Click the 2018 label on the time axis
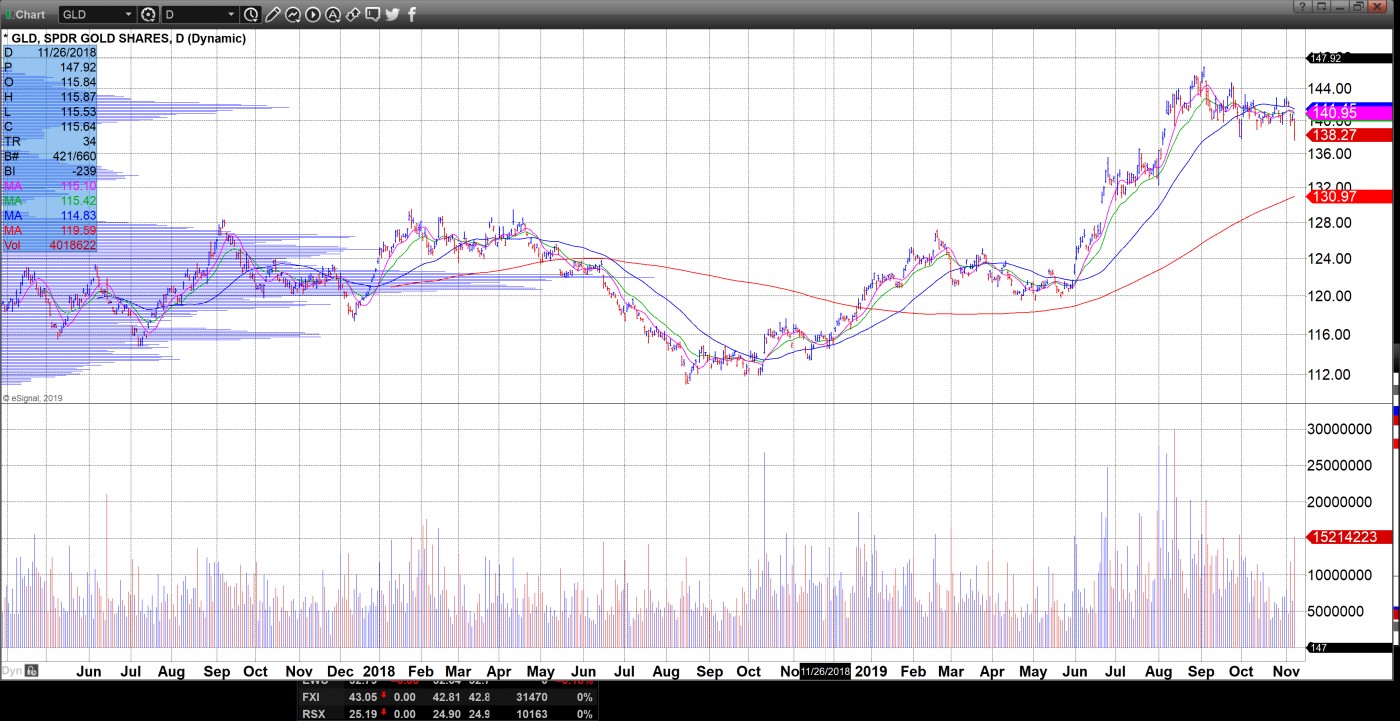This screenshot has height=721, width=1400. tap(379, 672)
